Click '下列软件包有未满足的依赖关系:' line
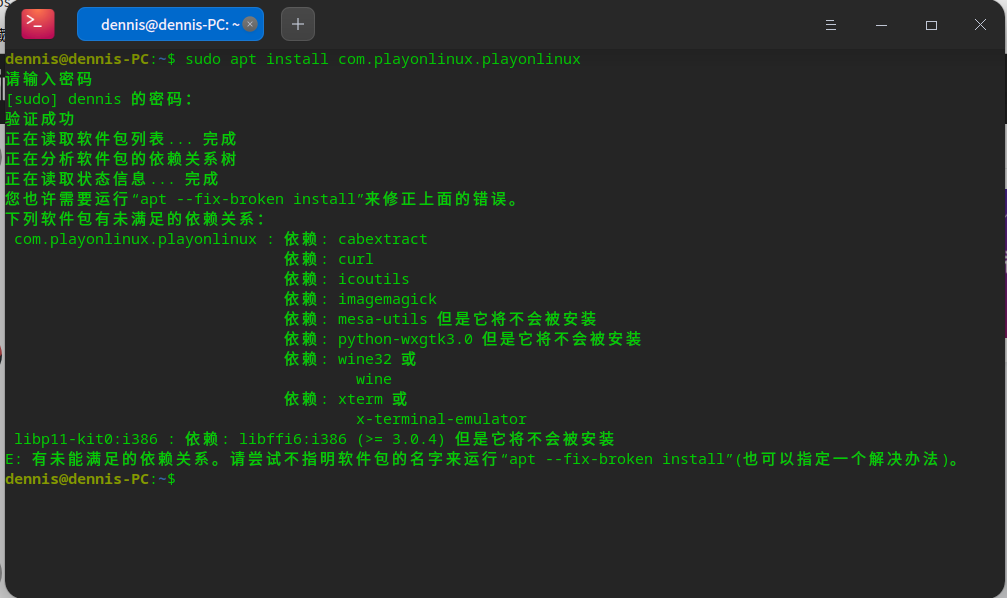This screenshot has width=1007, height=598. tap(135, 219)
